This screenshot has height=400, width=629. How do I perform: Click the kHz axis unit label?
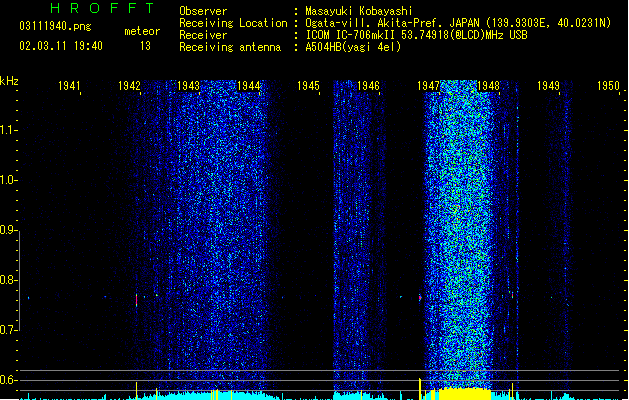(9, 81)
